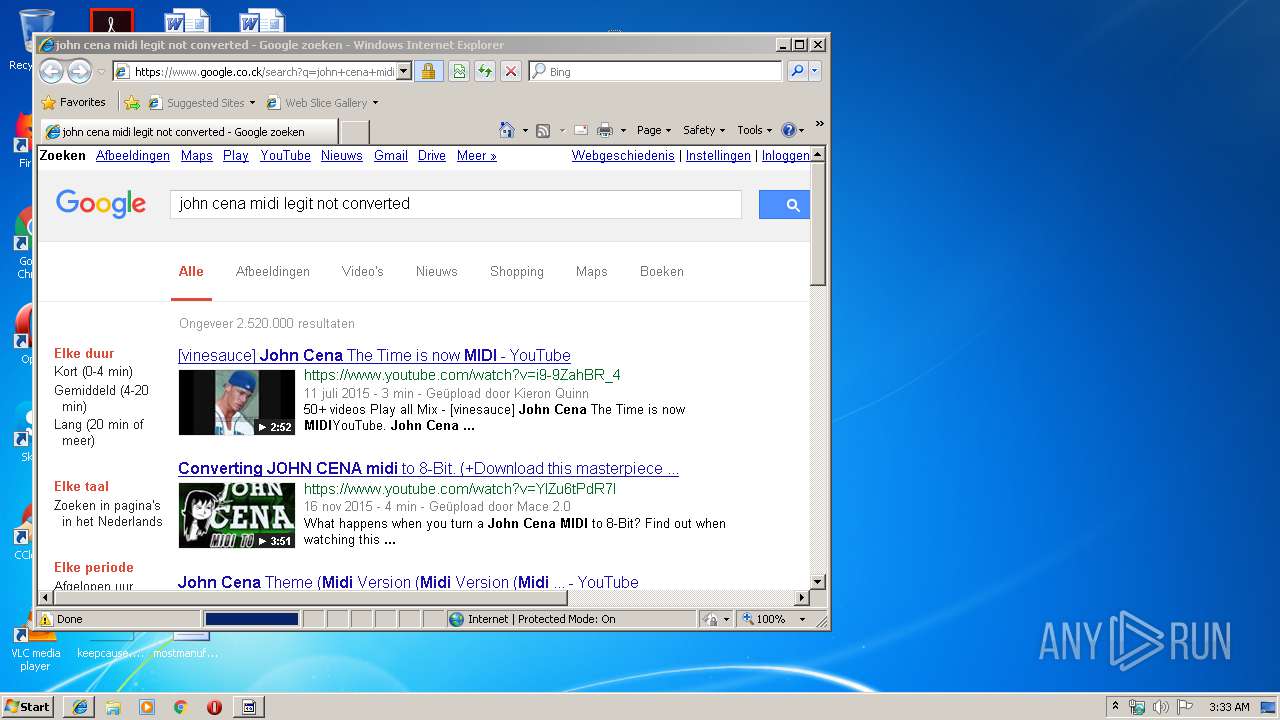The image size is (1280, 720).
Task: Click the Read Mail envelope icon
Action: point(580,130)
